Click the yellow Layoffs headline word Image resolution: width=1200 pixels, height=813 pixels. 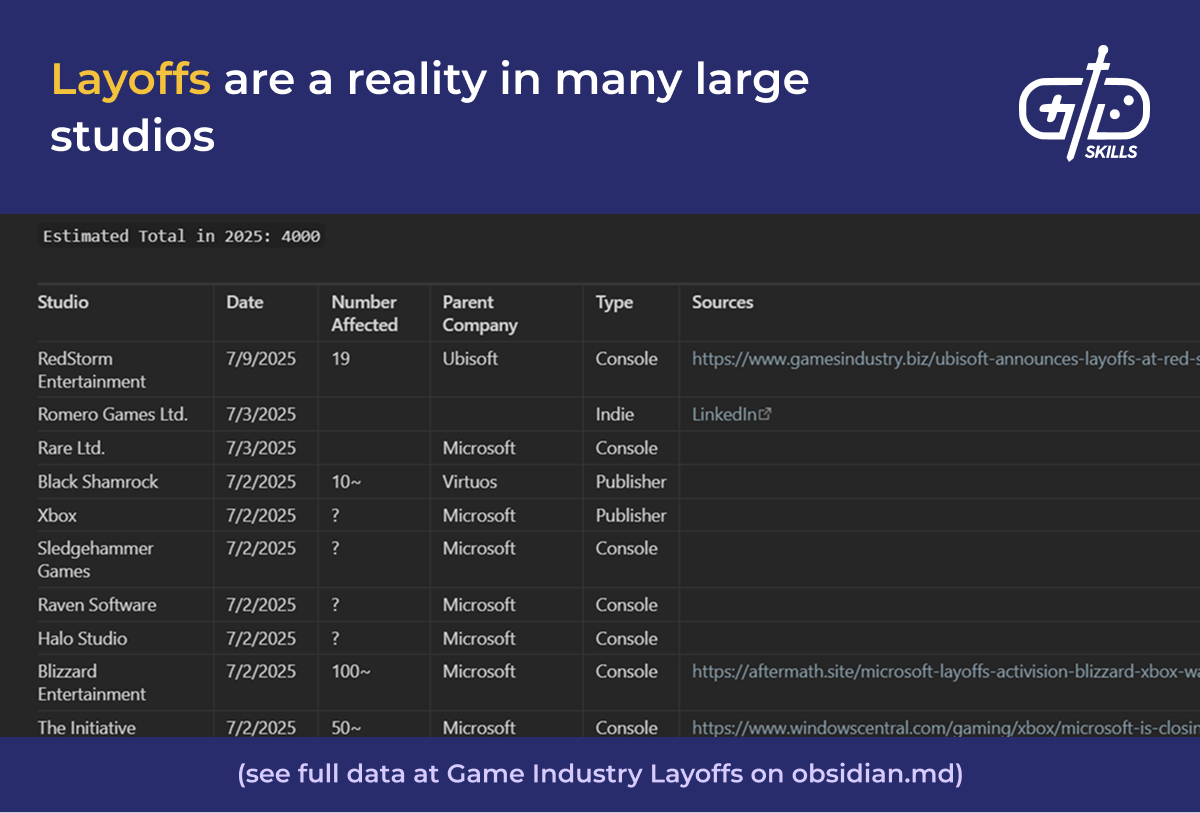point(131,80)
